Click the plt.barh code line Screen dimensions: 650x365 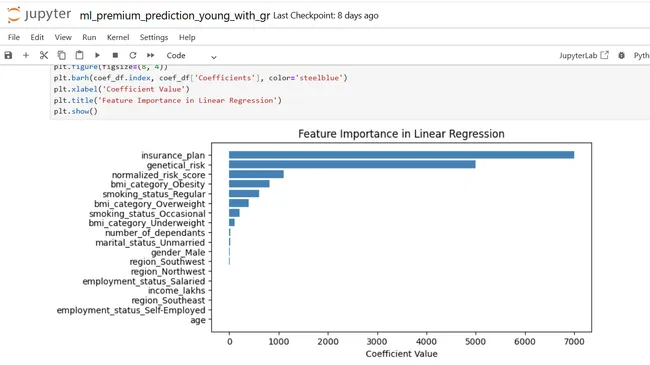pyautogui.click(x=200, y=78)
